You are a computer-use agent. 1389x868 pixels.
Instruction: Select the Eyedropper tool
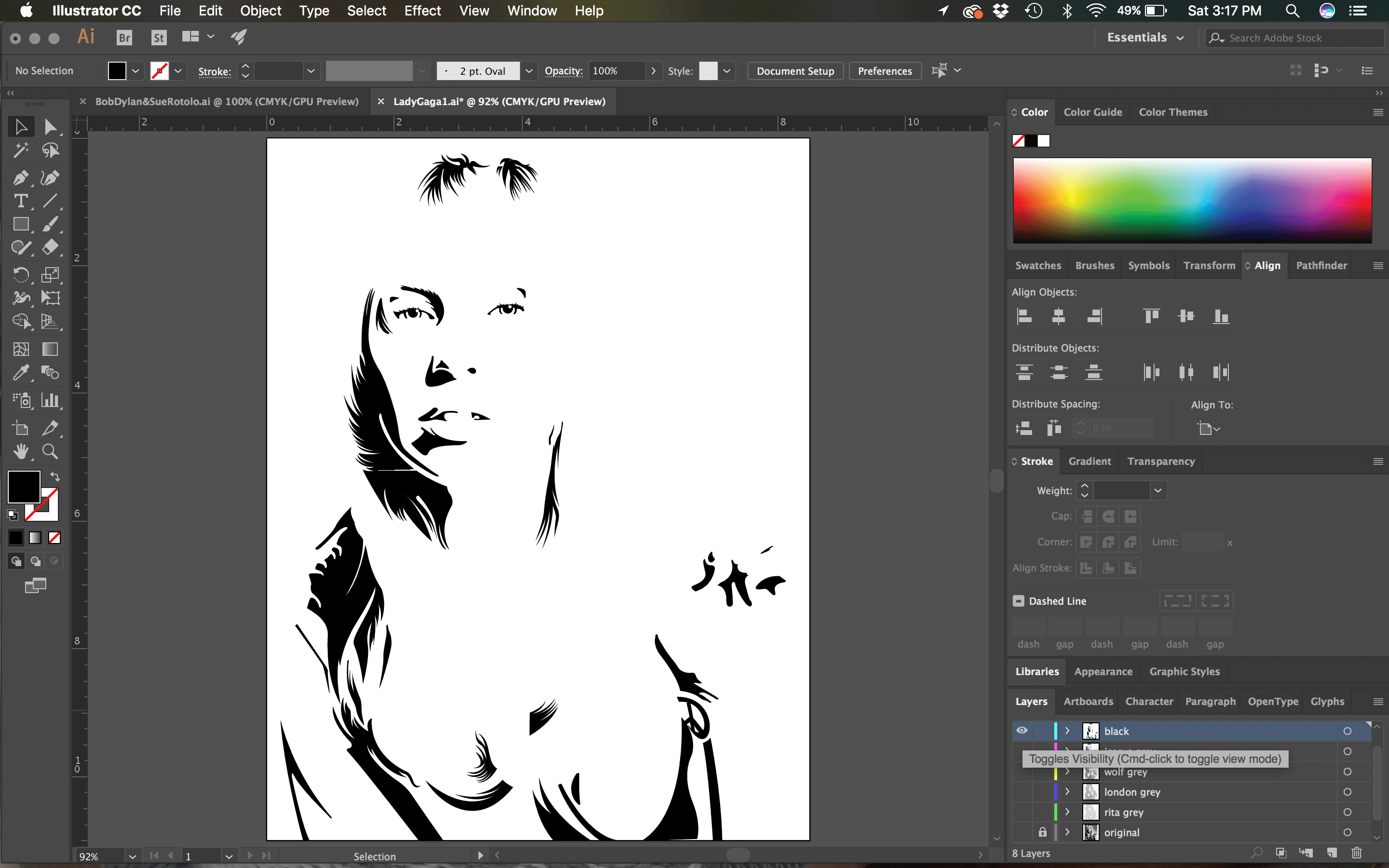pyautogui.click(x=21, y=373)
